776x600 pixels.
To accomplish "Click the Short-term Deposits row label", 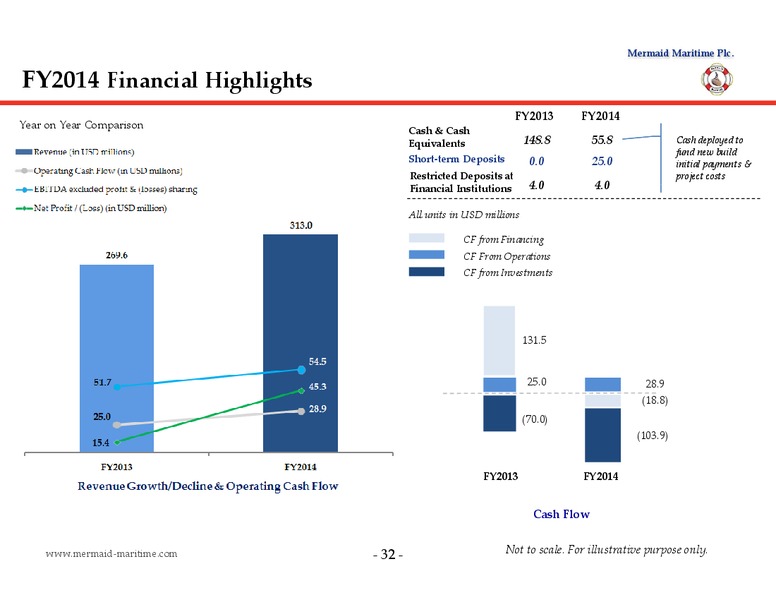I will pyautogui.click(x=456, y=159).
